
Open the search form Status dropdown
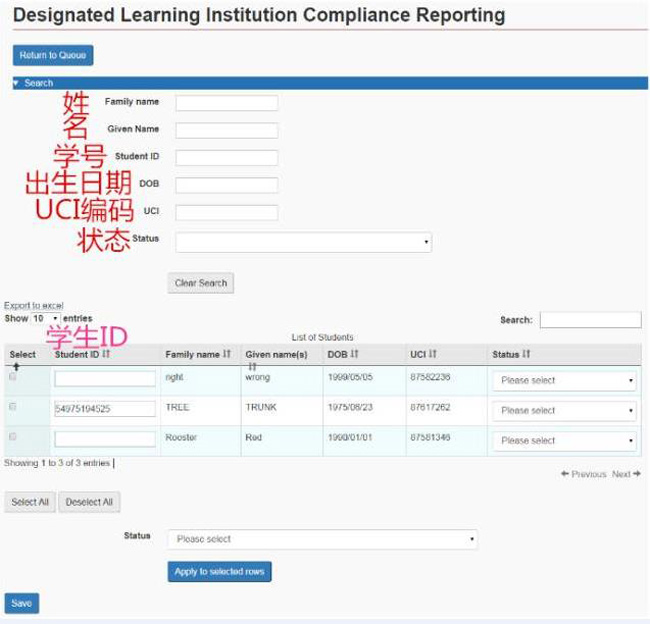click(x=303, y=242)
